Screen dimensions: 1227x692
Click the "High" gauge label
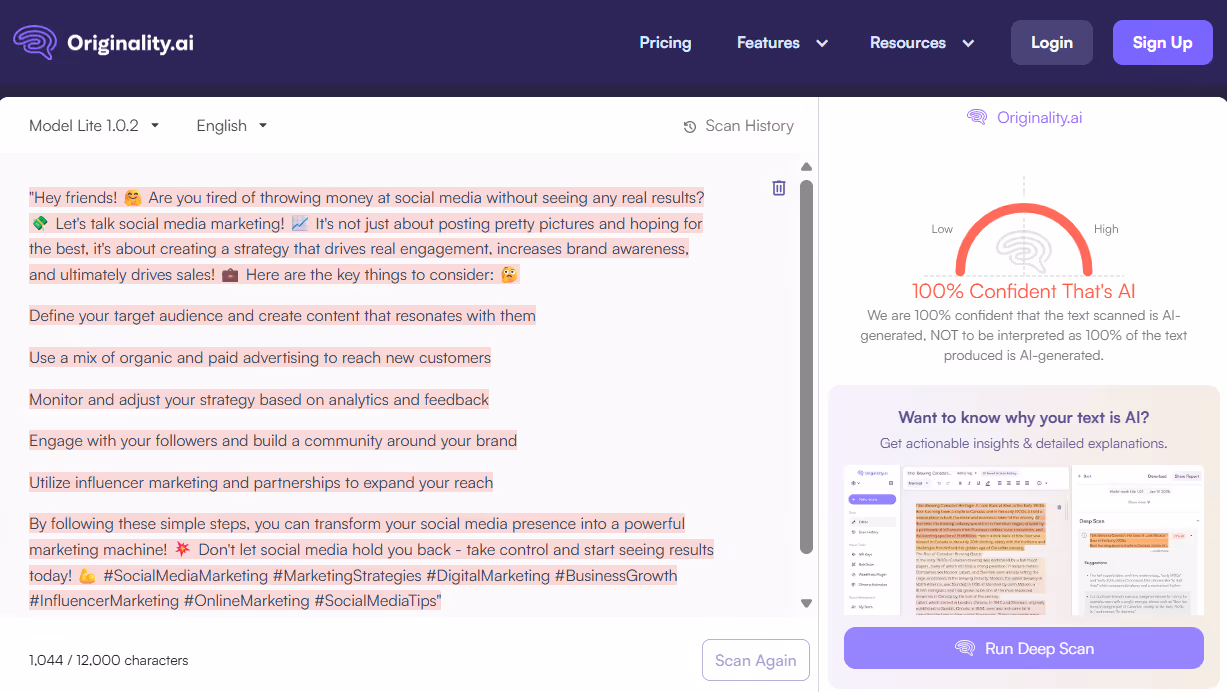1106,229
